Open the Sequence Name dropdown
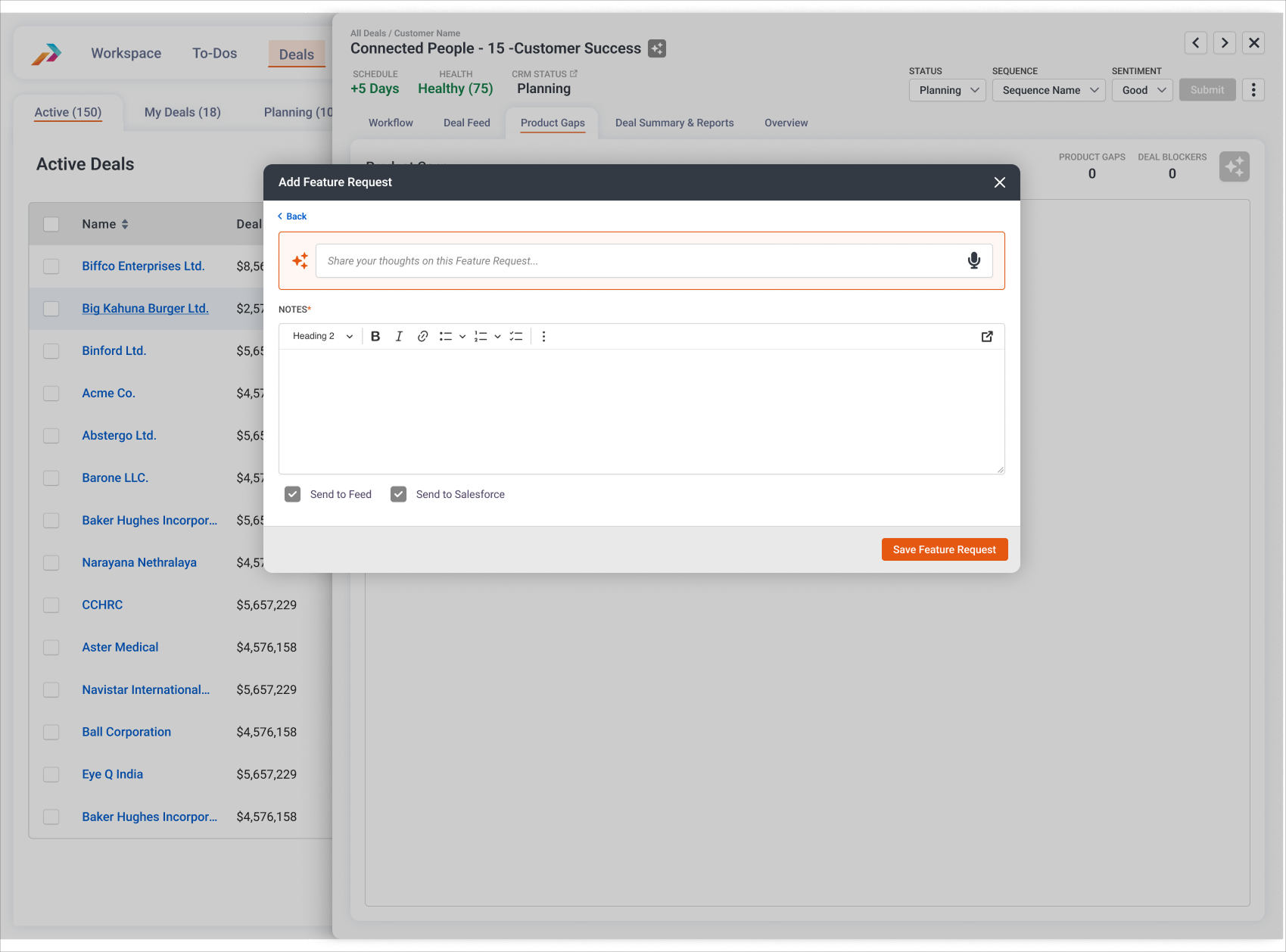 (1049, 90)
